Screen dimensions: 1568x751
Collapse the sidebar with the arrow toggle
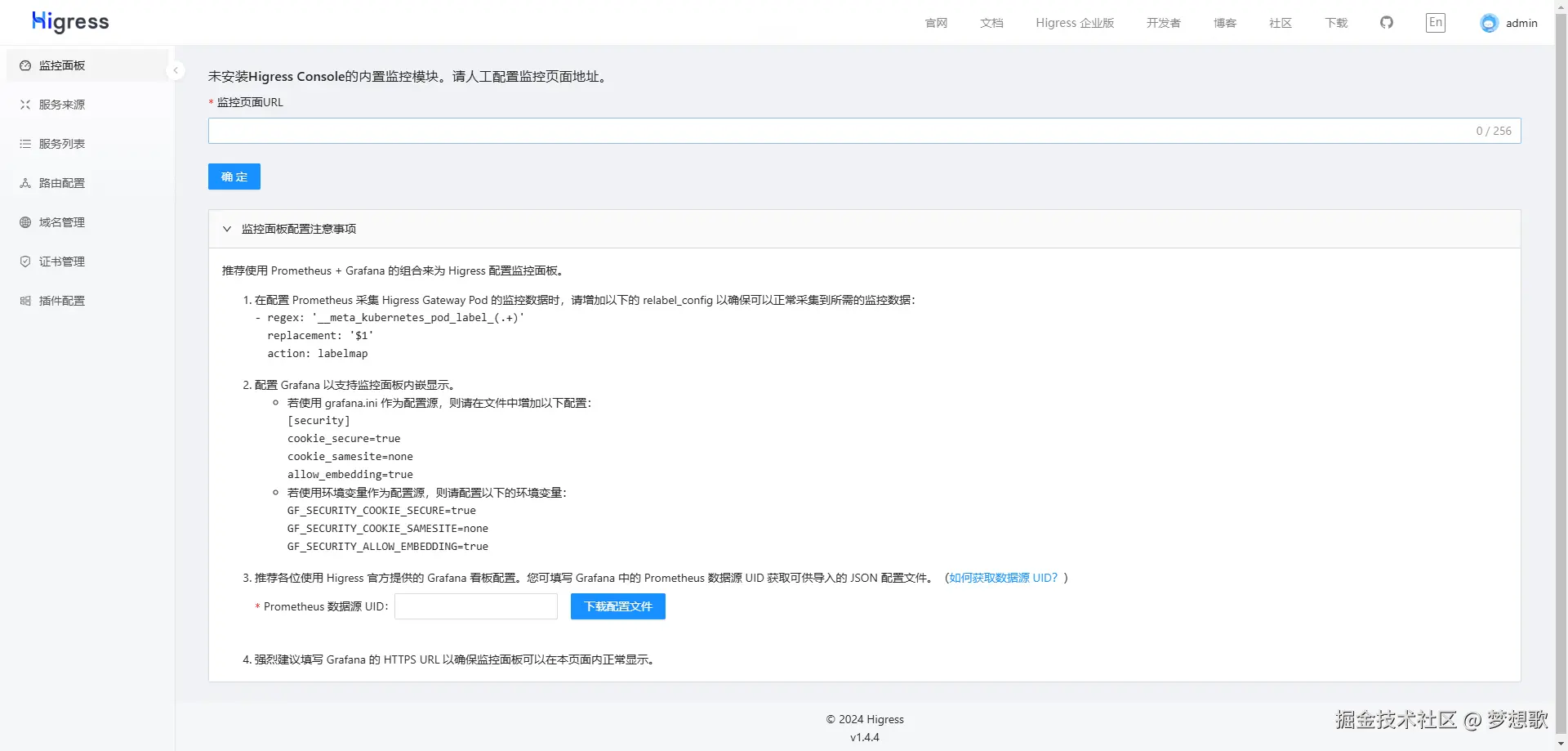pos(175,70)
